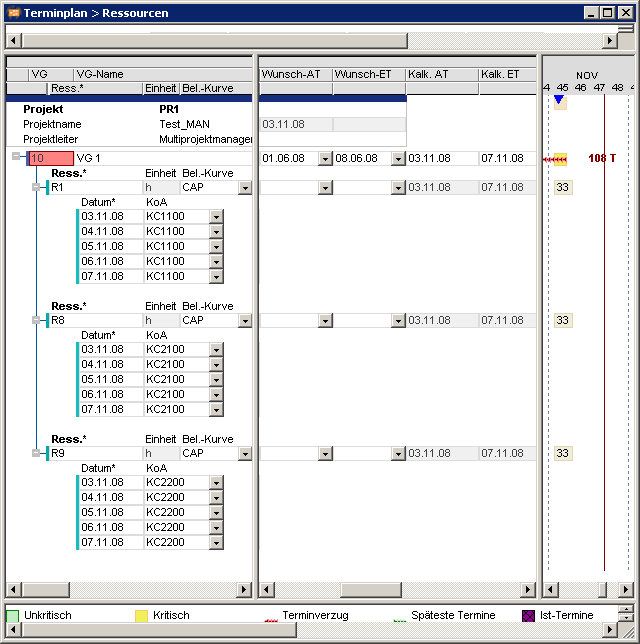Screen dimensions: 640x644
Task: Click left arrow of Gantt pane scrollbar
Action: [x=550, y=590]
